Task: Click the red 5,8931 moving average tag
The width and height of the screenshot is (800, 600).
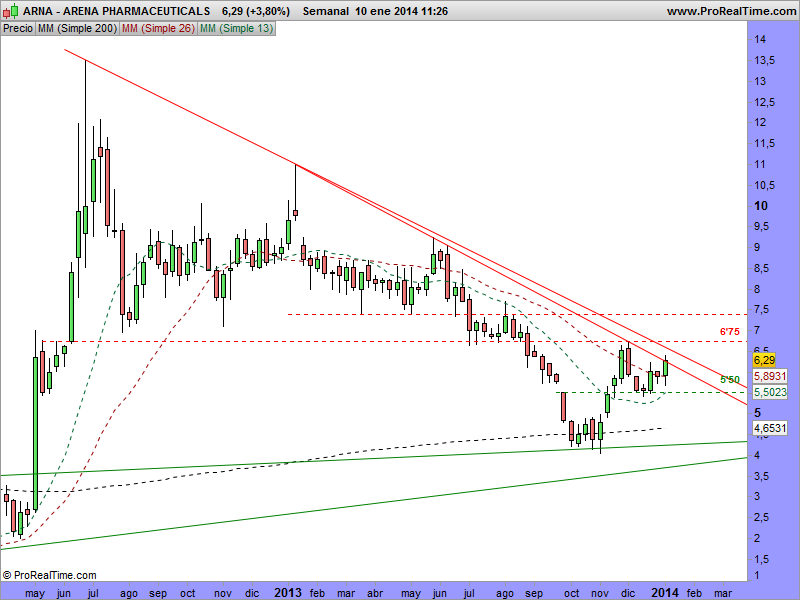Action: tap(770, 377)
